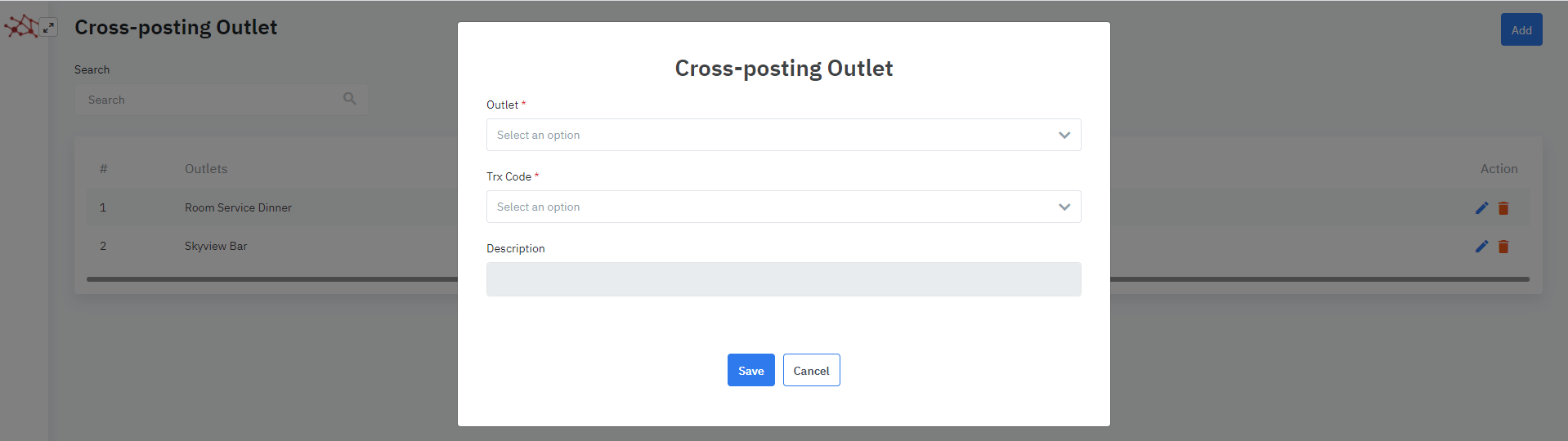Edit the Skyview Bar row
This screenshot has width=1568, height=441.
(1481, 247)
